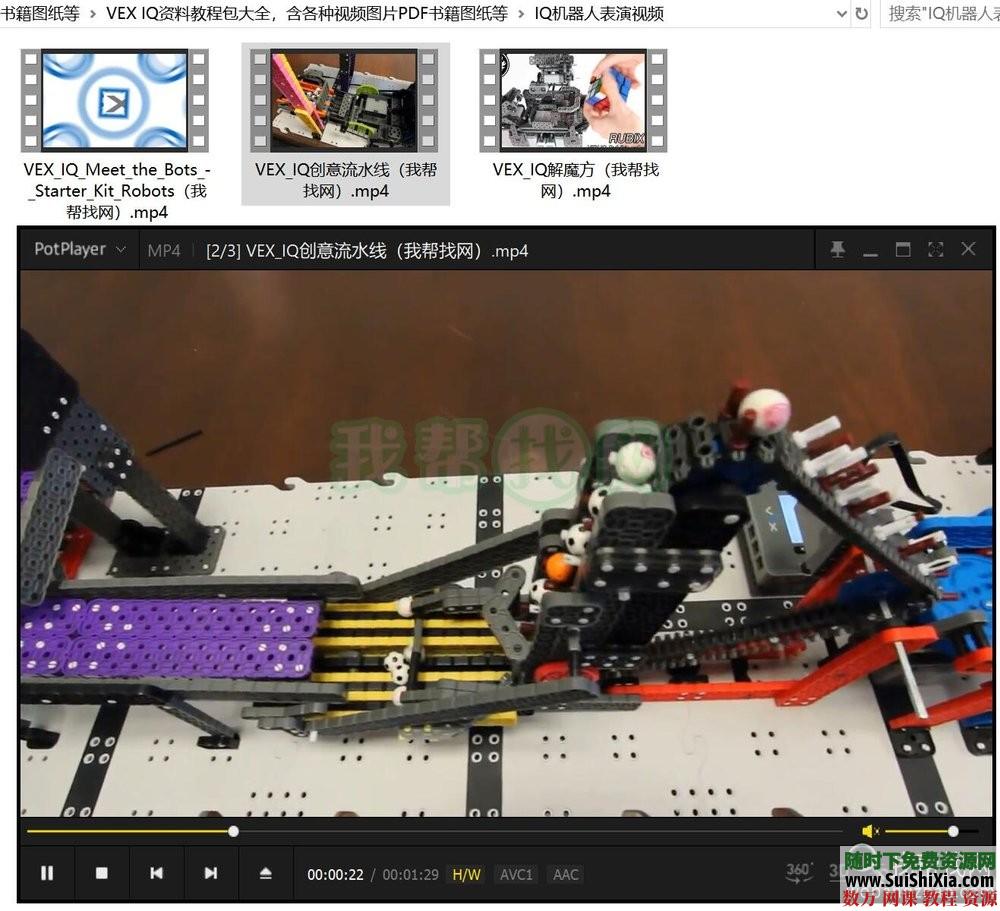Skip to the previous video file
This screenshot has width=1000, height=911.
[x=156, y=873]
